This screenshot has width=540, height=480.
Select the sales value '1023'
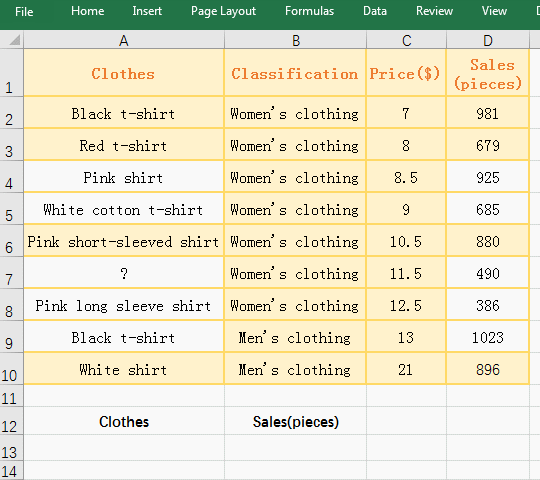click(x=488, y=337)
